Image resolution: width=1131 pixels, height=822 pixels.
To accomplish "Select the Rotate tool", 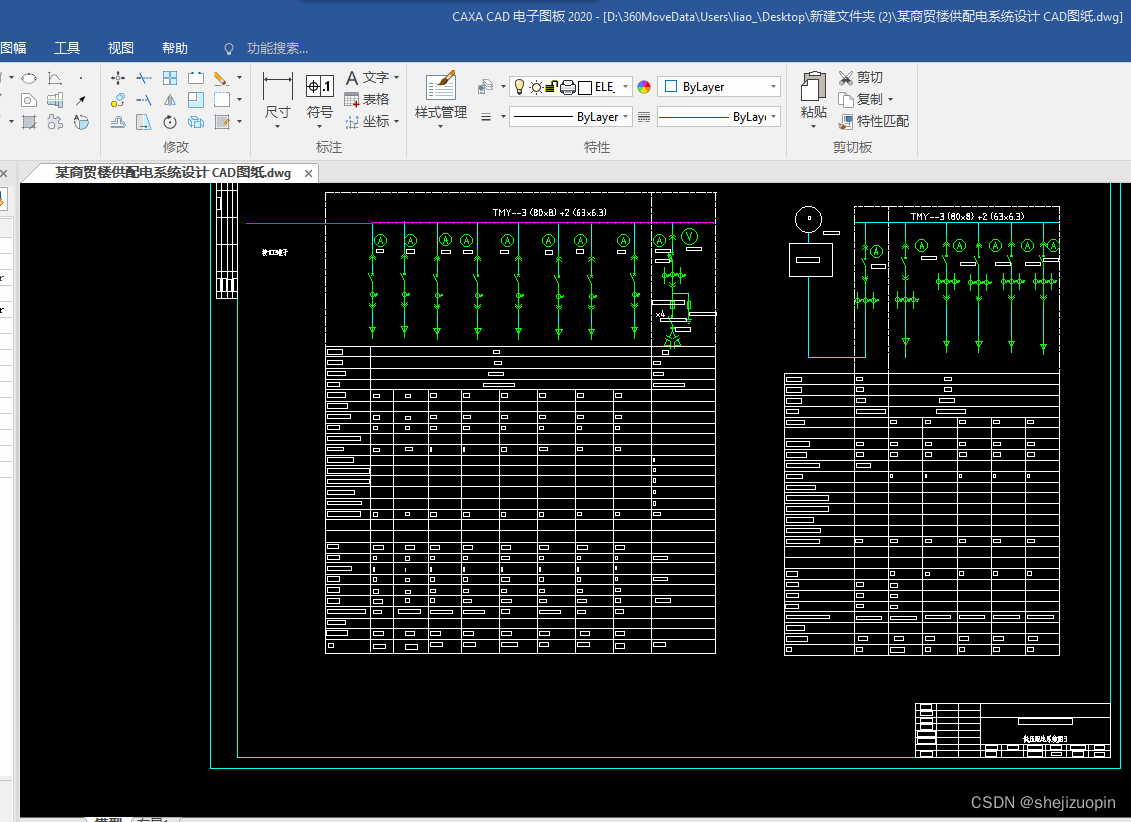I will (170, 122).
